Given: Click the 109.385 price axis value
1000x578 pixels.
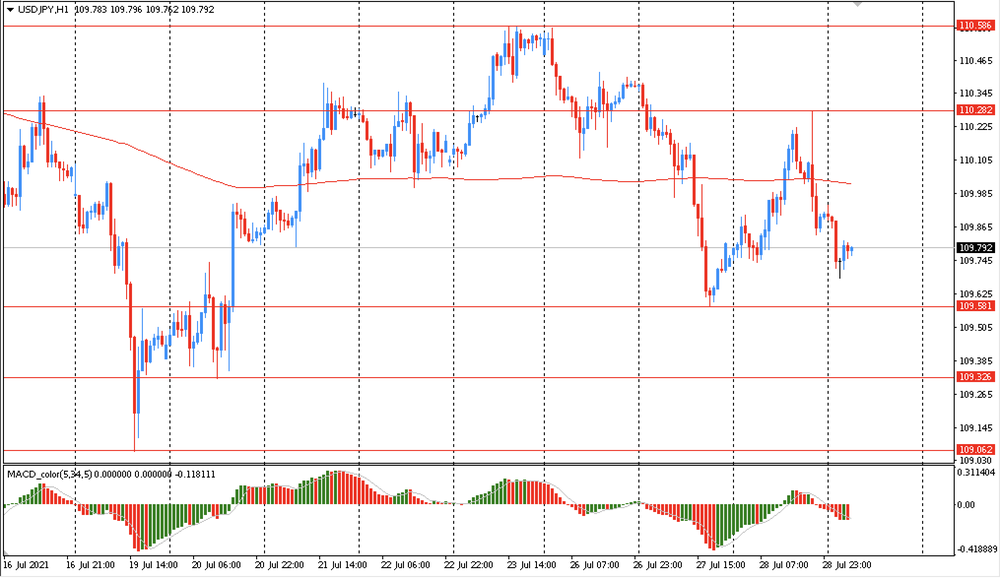Looking at the screenshot, I should pos(976,361).
